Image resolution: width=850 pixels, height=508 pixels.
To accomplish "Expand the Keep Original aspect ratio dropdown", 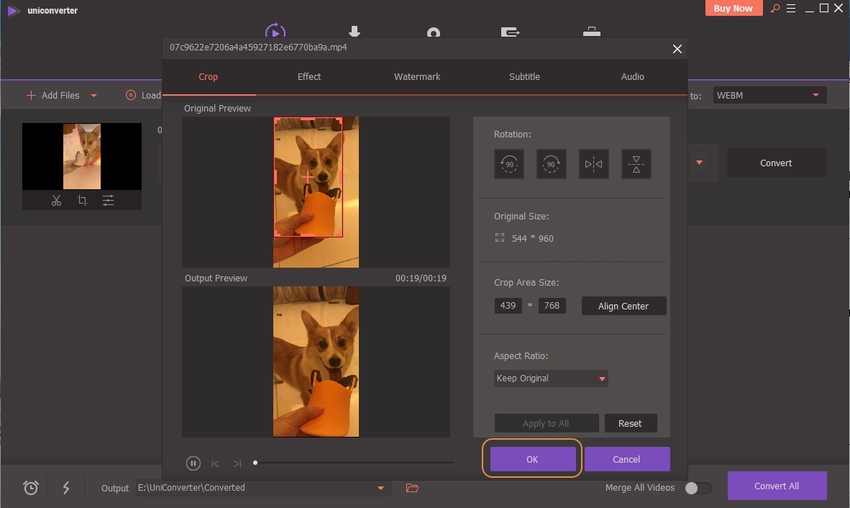I will click(x=551, y=379).
